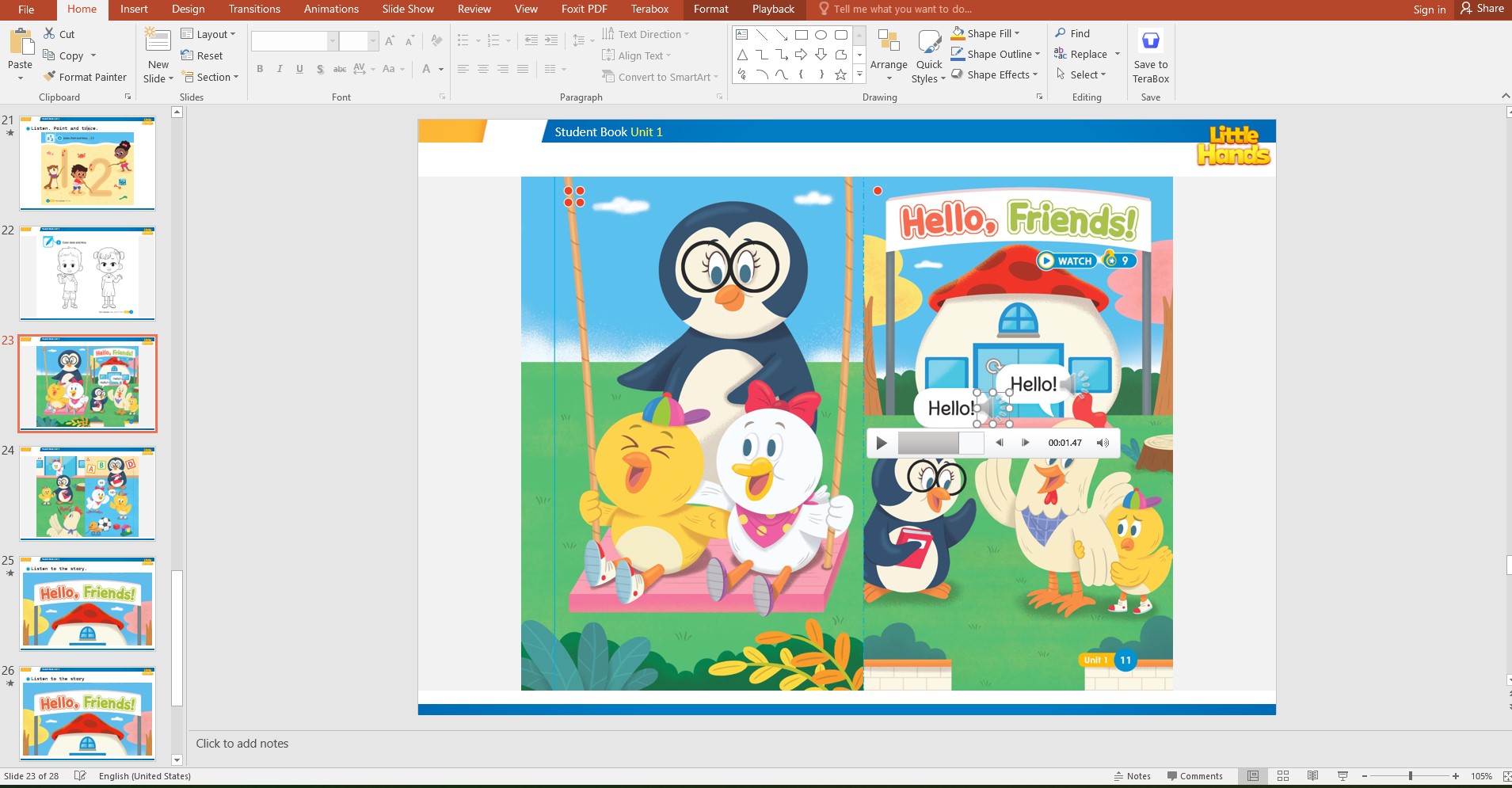Click the New Slide icon
The image size is (1512, 788).
[158, 41]
